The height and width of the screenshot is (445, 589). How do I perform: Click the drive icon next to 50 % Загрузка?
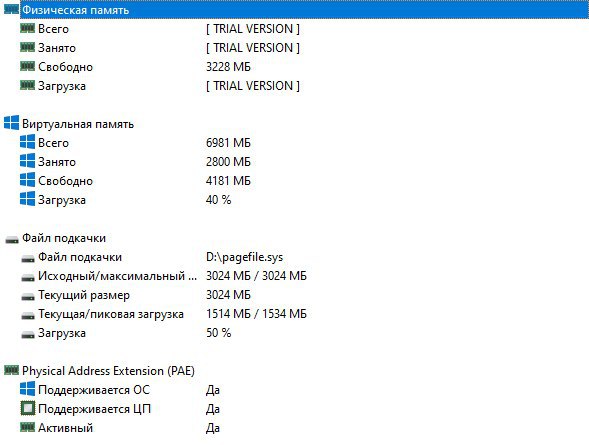coord(28,335)
